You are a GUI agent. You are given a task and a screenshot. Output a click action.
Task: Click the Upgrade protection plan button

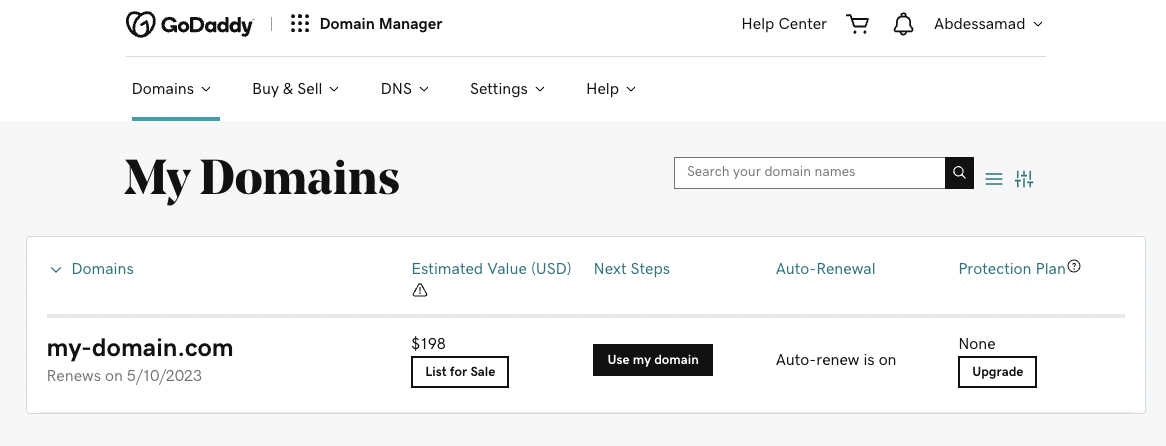pos(997,372)
